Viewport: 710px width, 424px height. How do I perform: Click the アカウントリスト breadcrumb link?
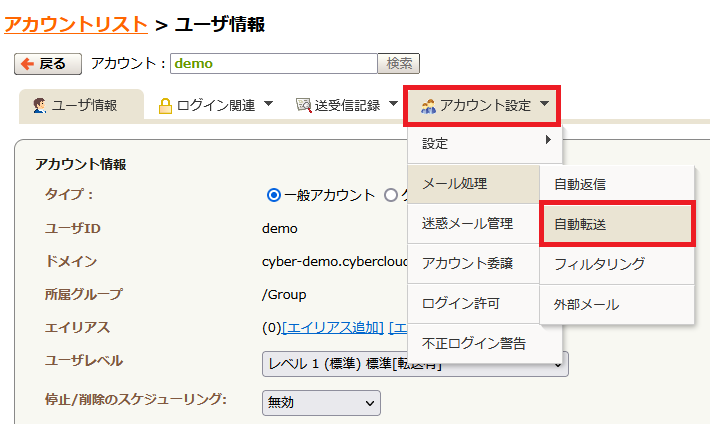76,24
